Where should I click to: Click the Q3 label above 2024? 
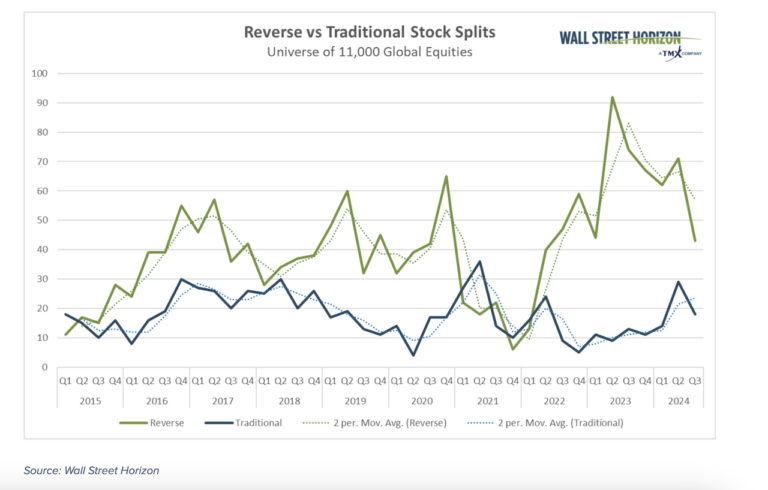pos(695,381)
